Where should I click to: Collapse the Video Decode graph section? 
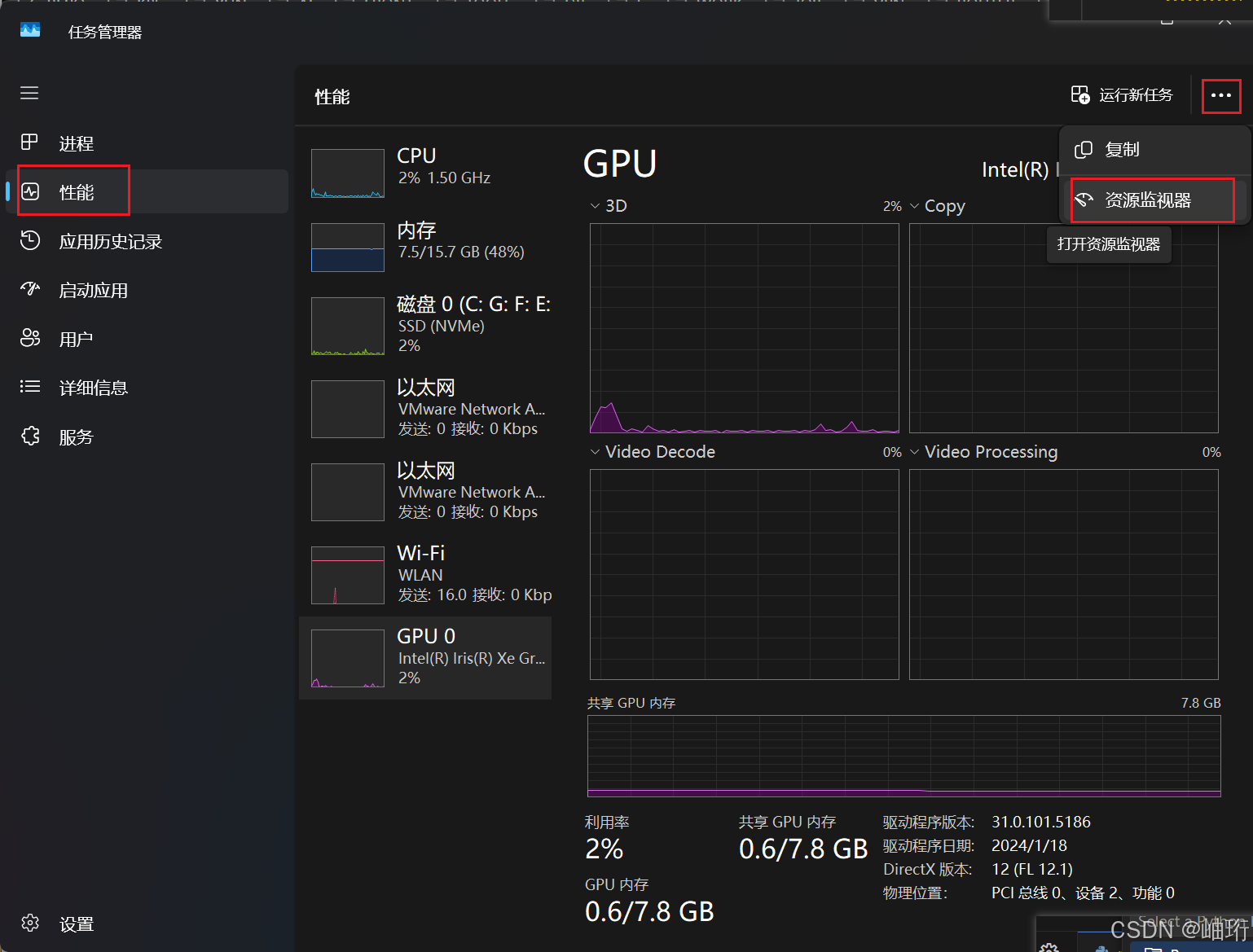(595, 451)
